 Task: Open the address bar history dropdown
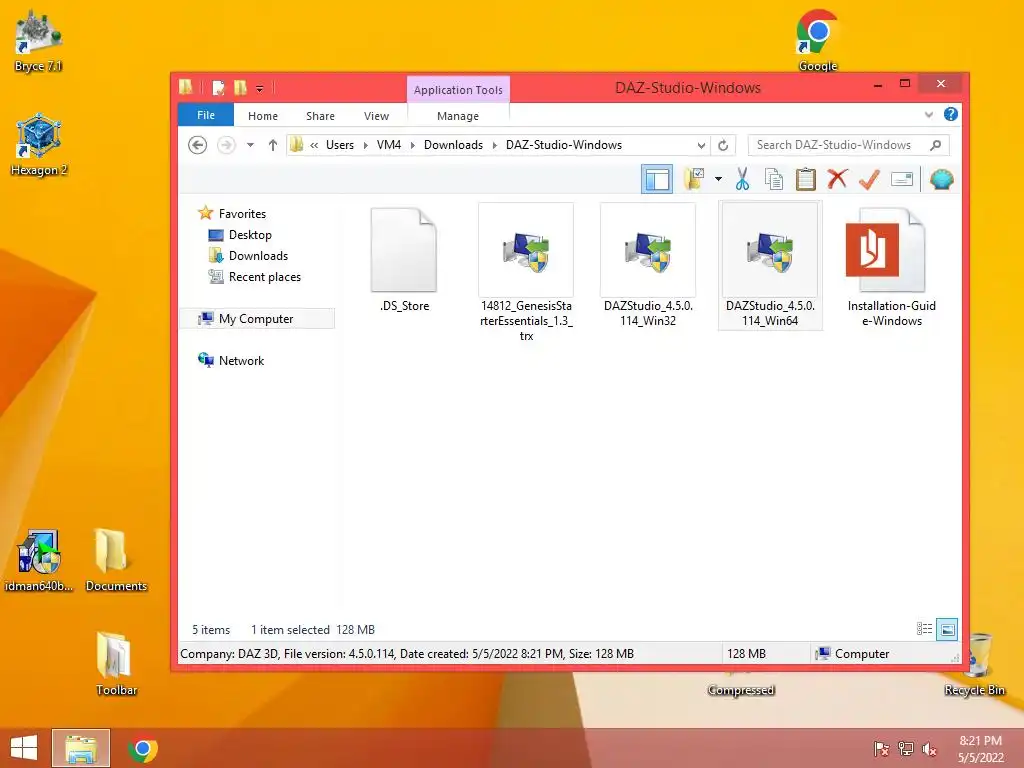click(701, 145)
